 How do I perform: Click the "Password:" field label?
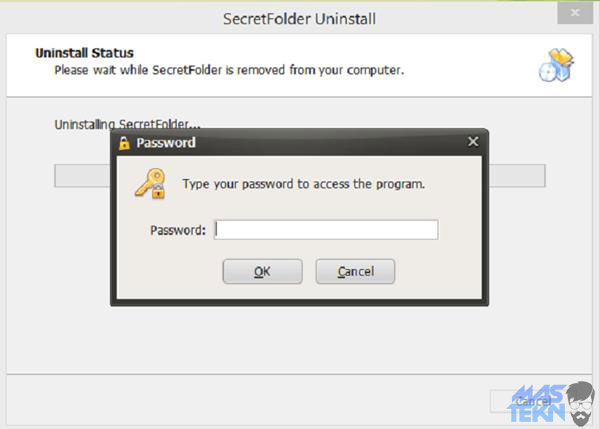click(x=178, y=230)
